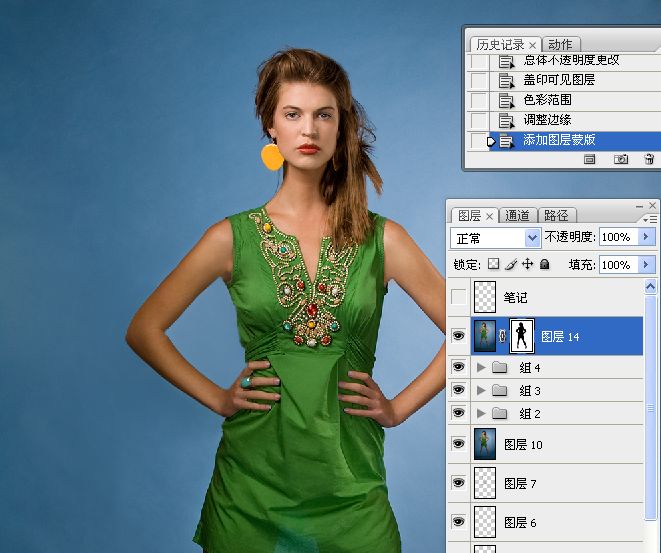This screenshot has height=553, width=661.
Task: Select layer name 图层 10
Action: point(523,445)
